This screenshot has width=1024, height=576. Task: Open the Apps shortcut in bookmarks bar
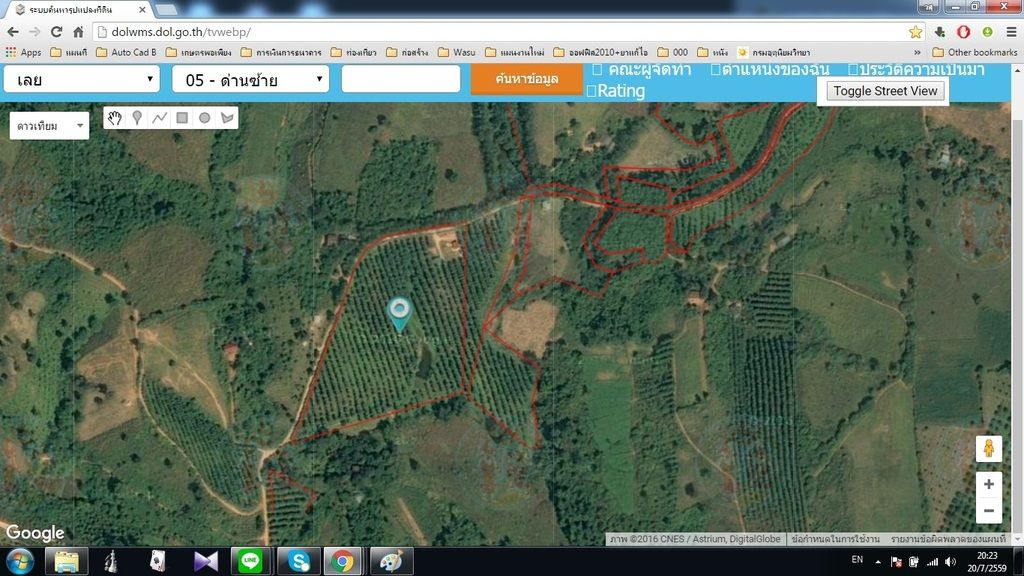click(24, 52)
